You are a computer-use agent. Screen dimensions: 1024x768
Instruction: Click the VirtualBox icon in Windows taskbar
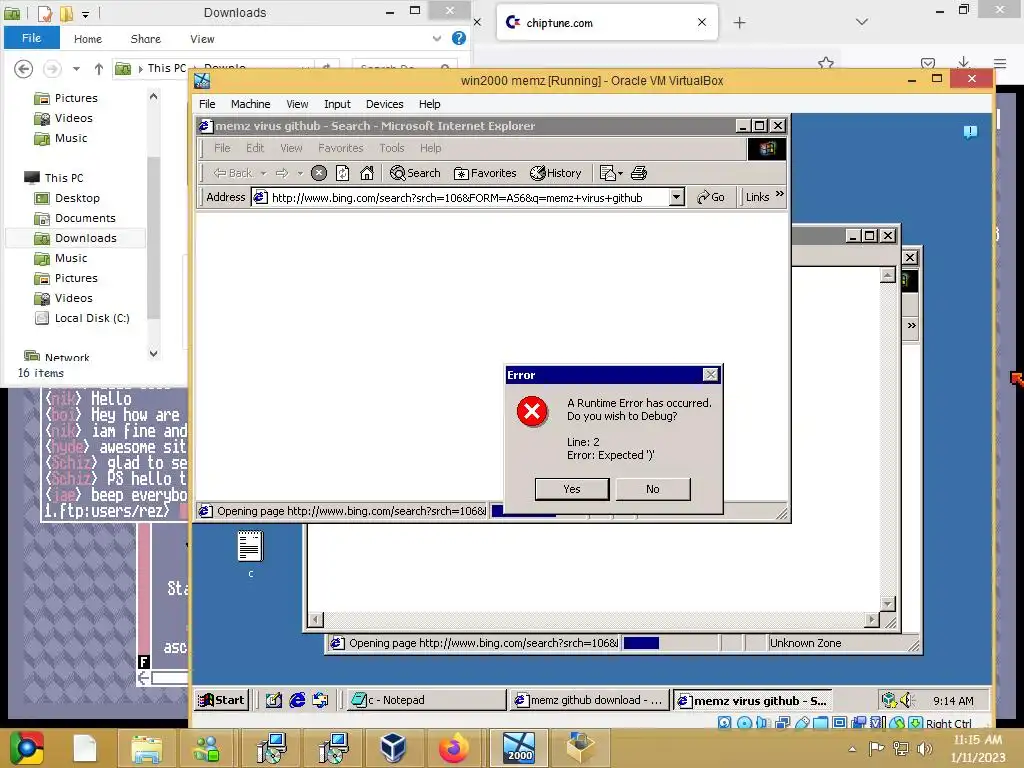pos(392,748)
